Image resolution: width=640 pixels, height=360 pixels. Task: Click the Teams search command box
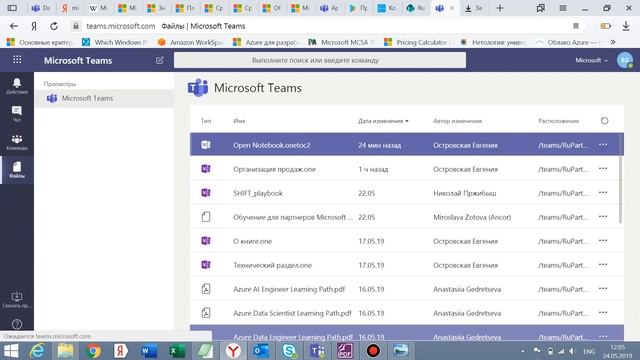(320, 60)
